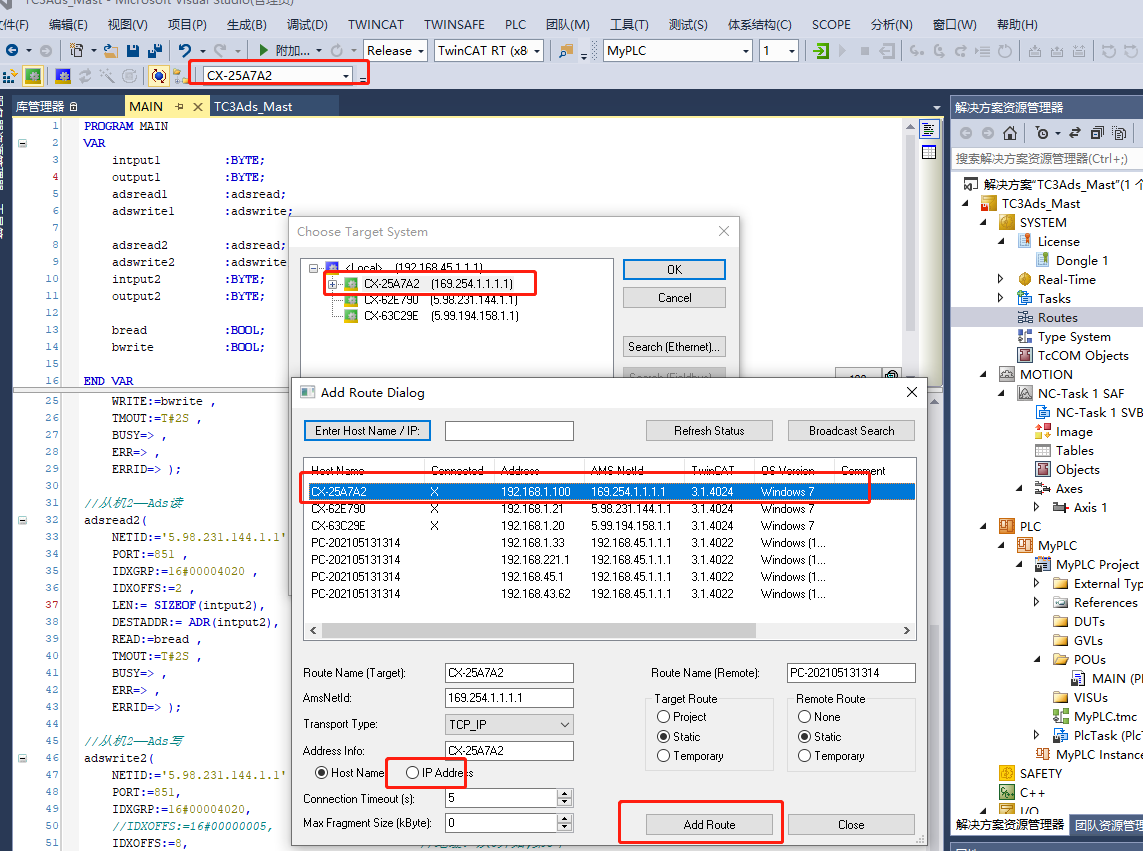
Task: Click the Enter Host Name / IP button
Action: (367, 430)
